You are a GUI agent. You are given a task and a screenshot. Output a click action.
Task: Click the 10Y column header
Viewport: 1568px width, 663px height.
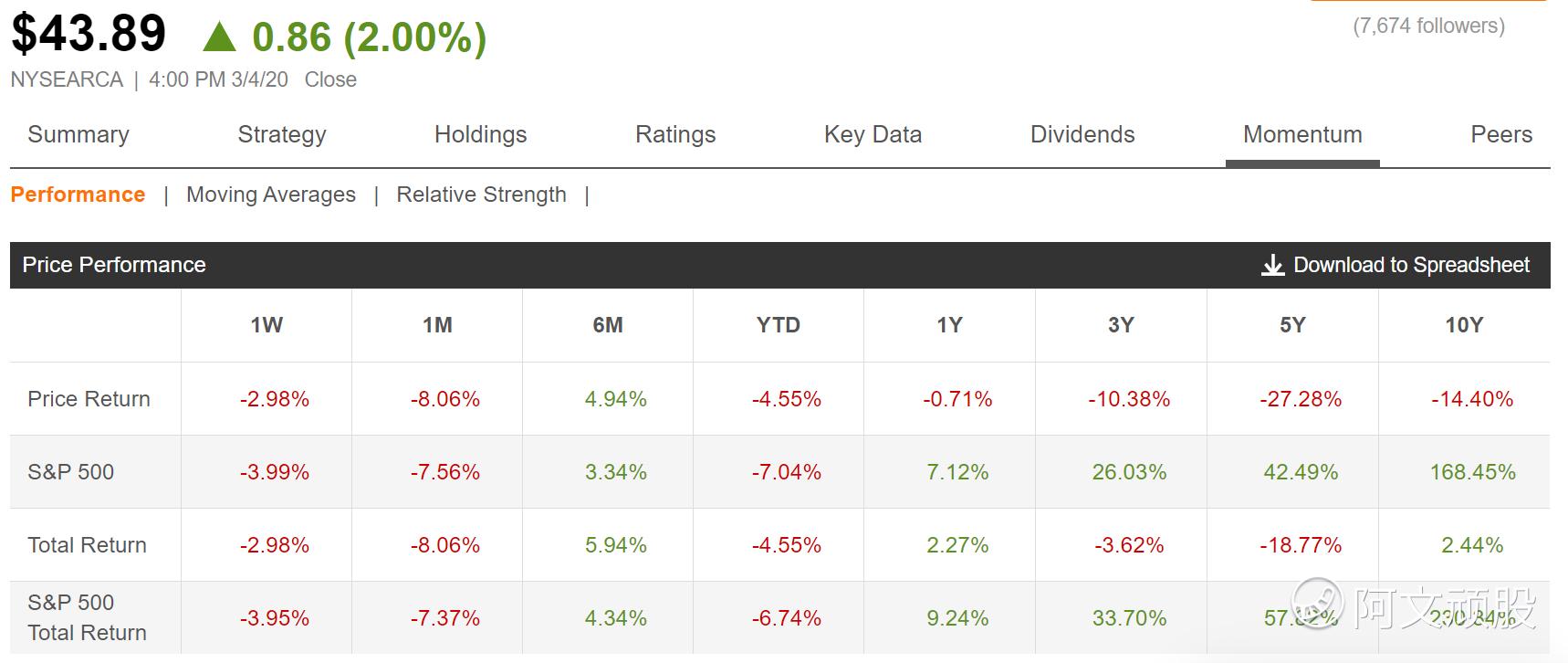1464,325
